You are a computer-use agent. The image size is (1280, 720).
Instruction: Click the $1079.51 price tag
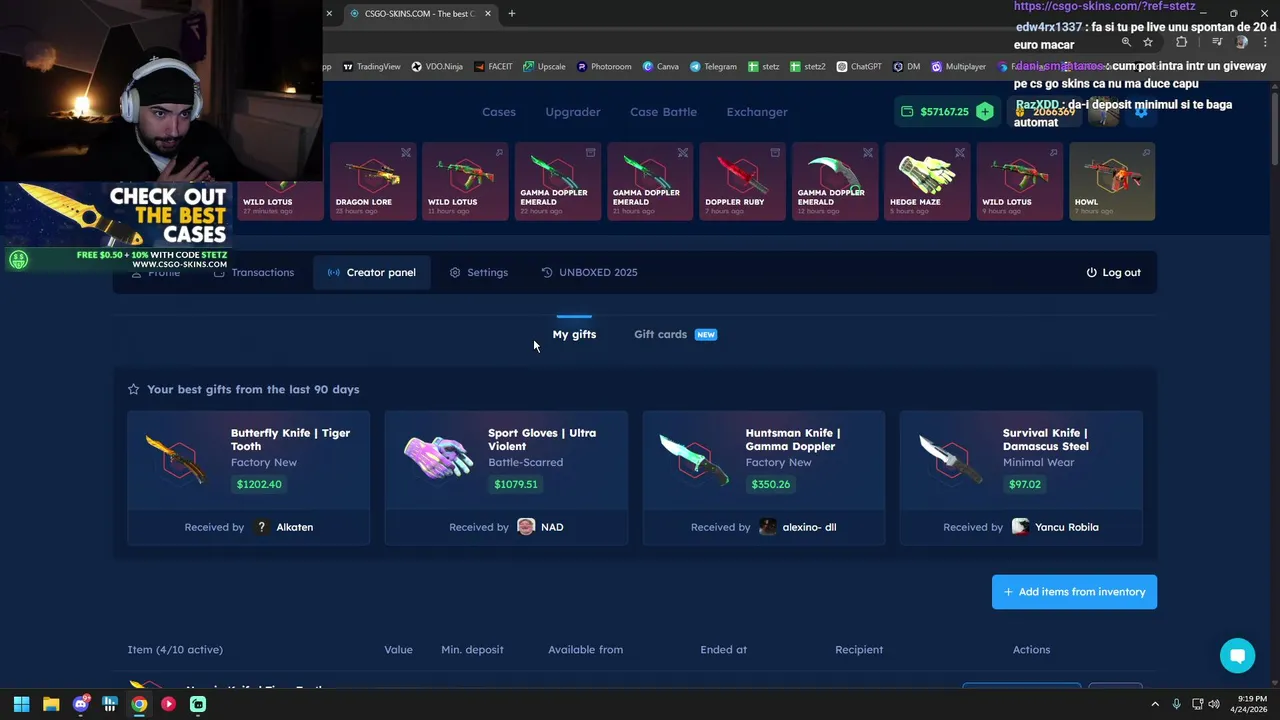(516, 484)
